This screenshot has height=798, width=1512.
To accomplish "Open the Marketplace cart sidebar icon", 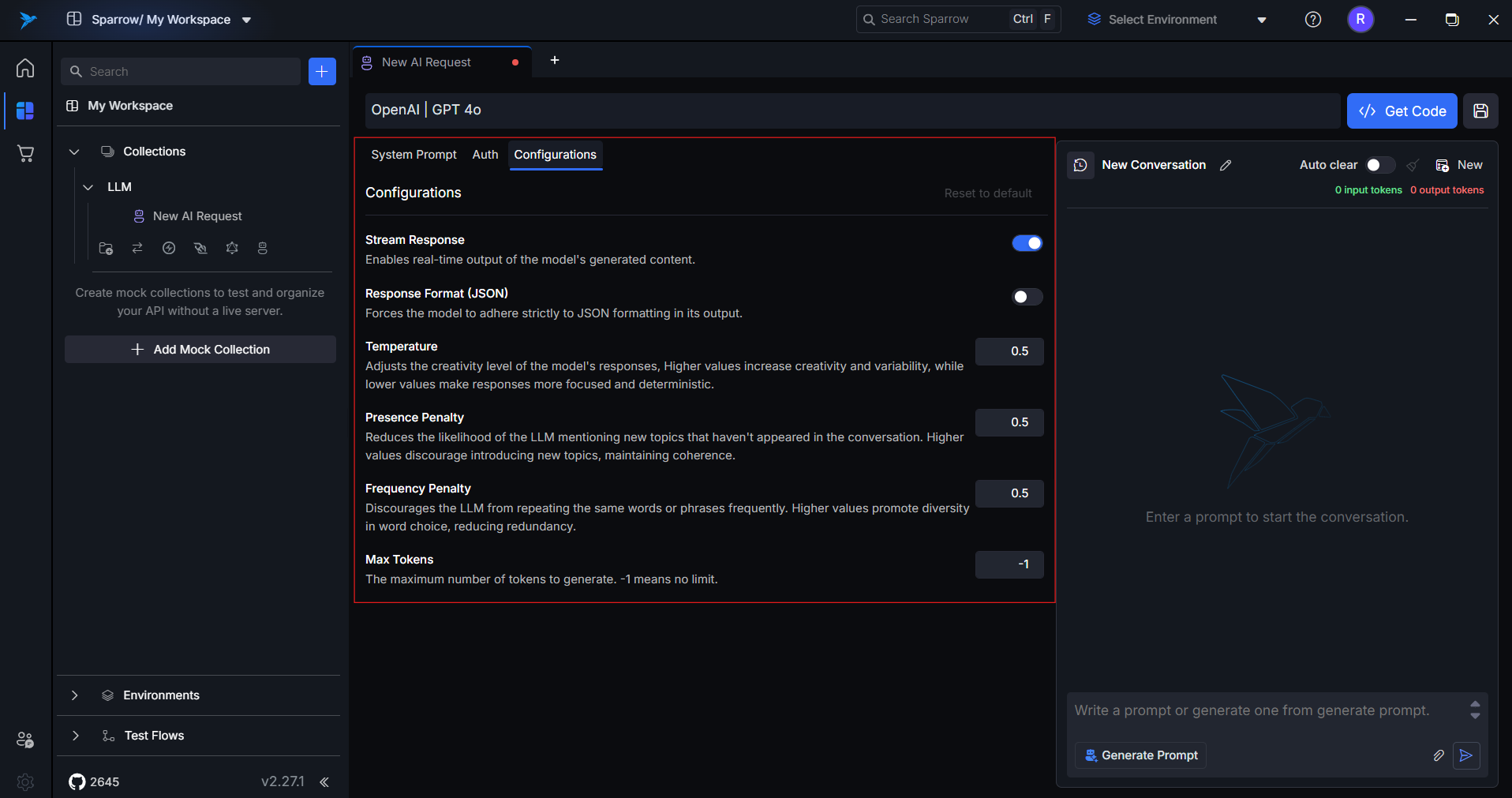I will coord(25,153).
